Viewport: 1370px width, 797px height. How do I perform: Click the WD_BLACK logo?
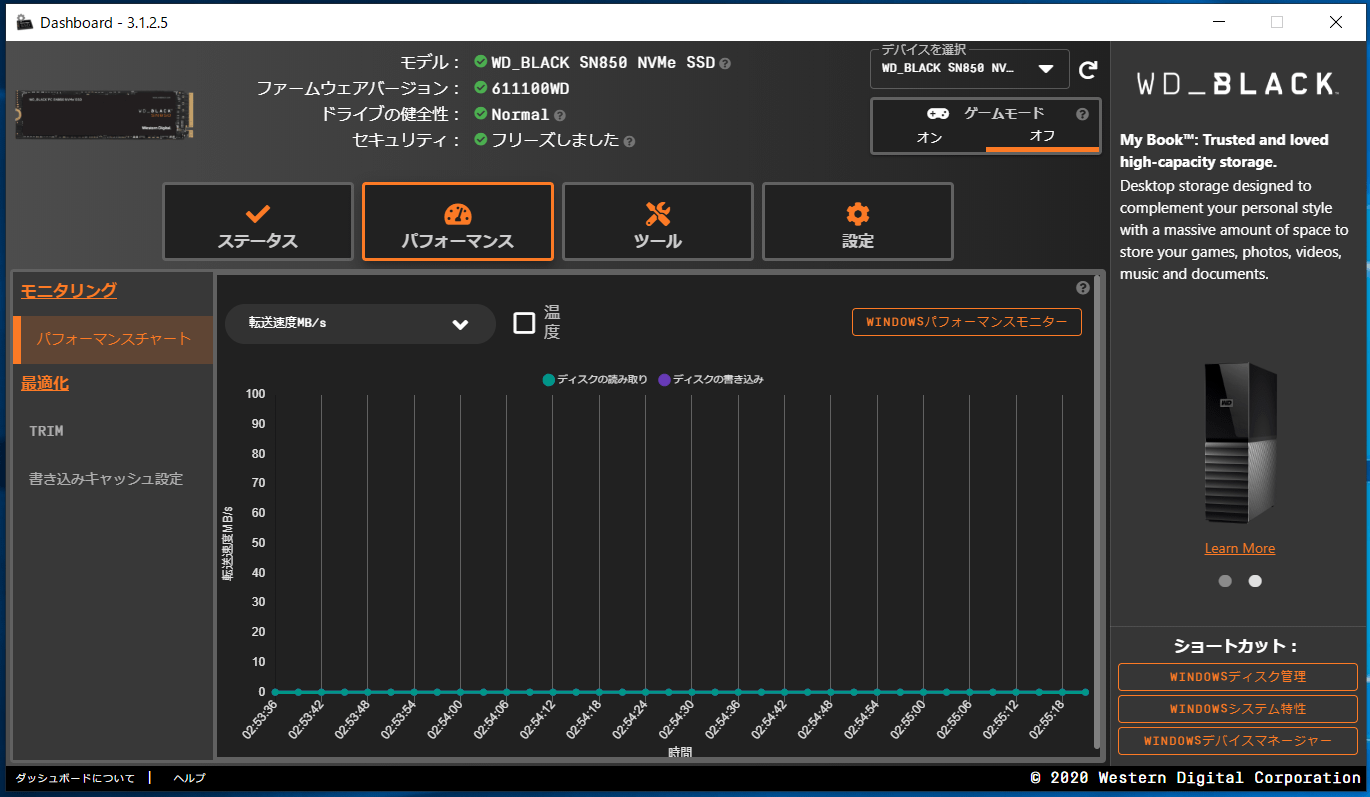point(1238,83)
